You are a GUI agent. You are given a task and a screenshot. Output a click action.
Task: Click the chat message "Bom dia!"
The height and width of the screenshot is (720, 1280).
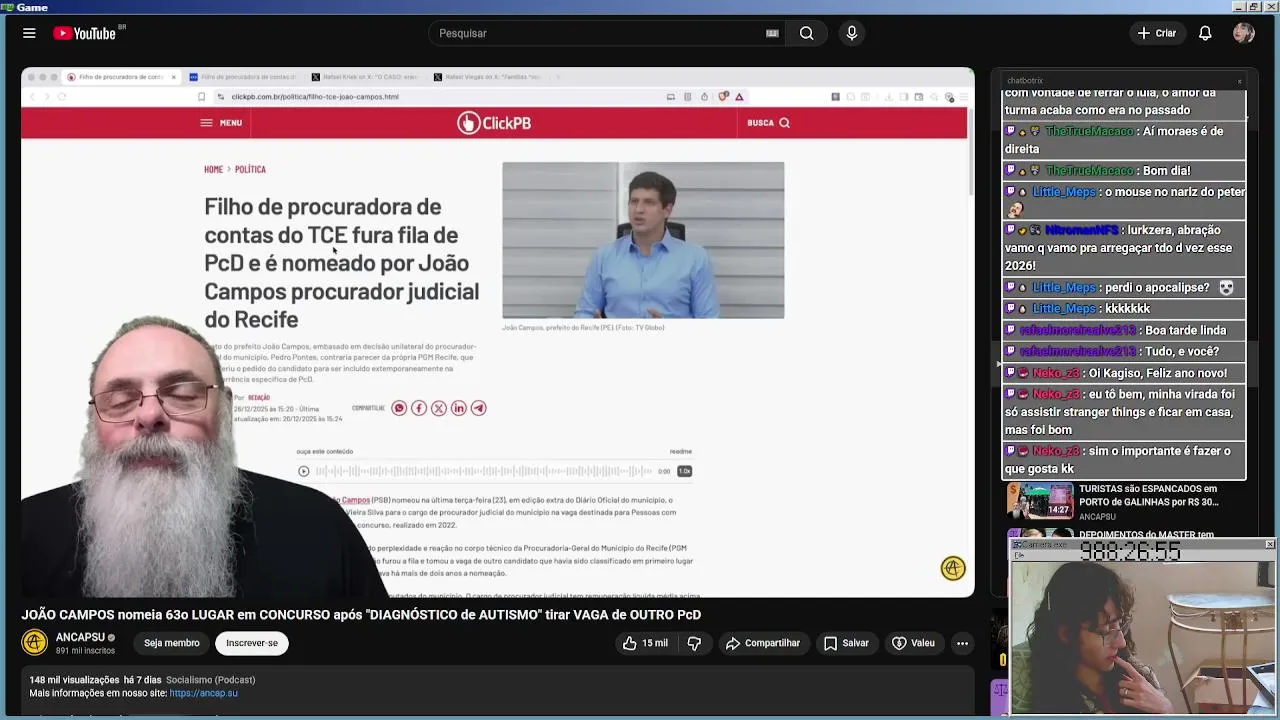1166,171
